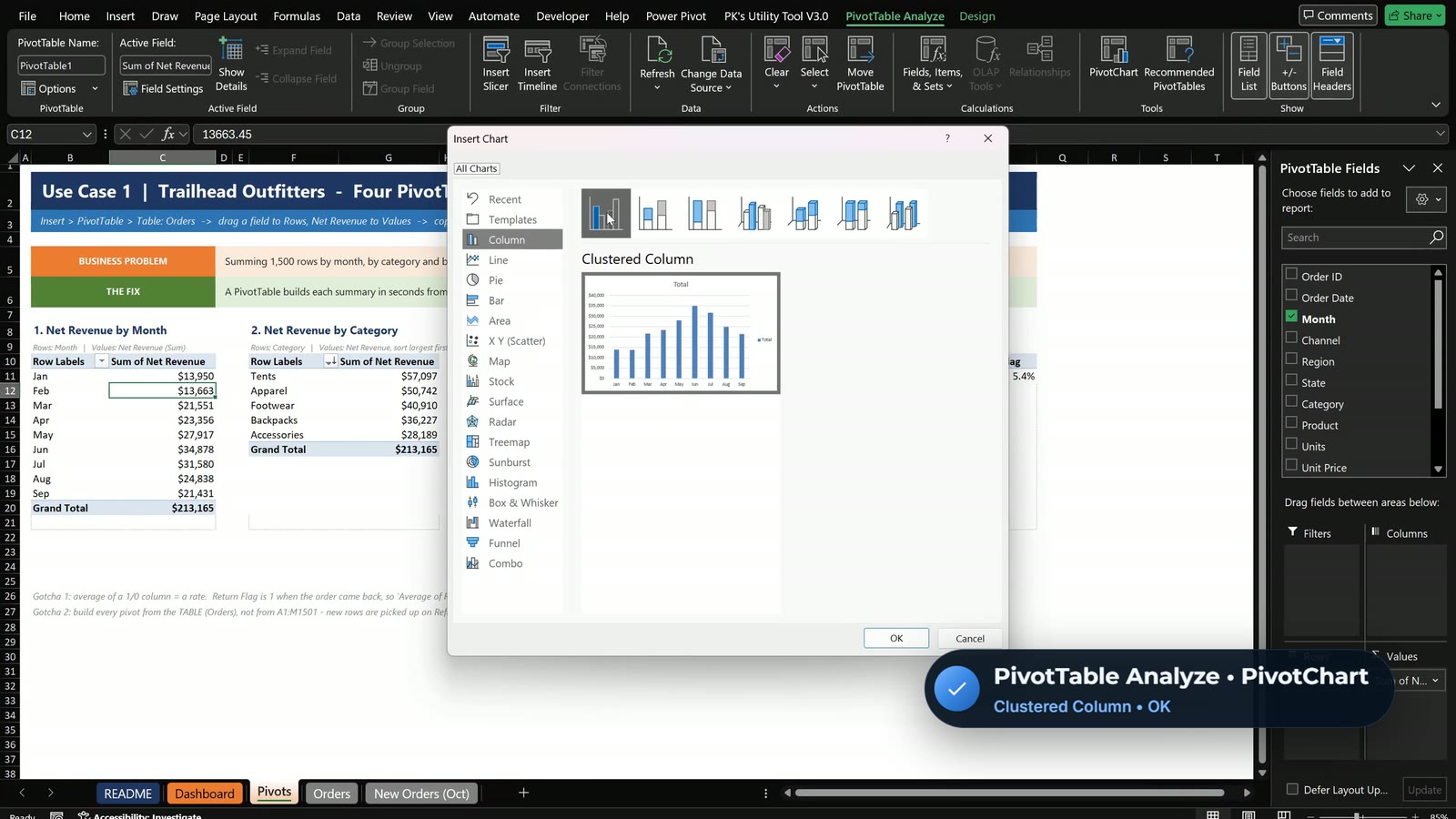Toggle Field Headers display
1456x819 pixels.
point(1332,64)
